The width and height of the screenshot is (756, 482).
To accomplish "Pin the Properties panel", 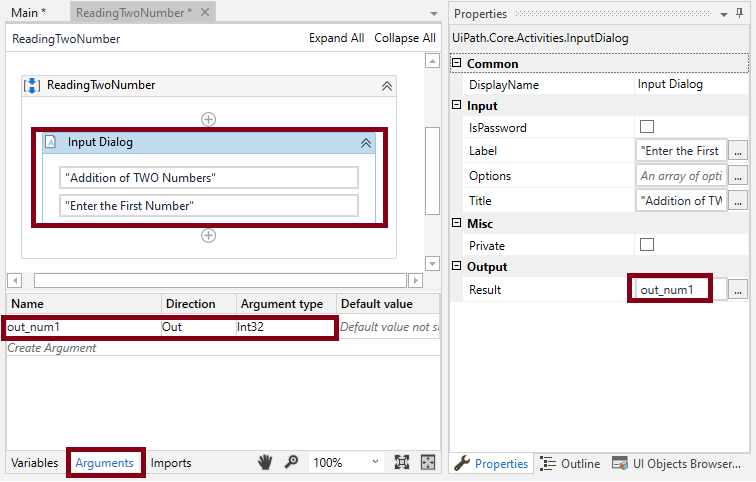I will click(740, 13).
